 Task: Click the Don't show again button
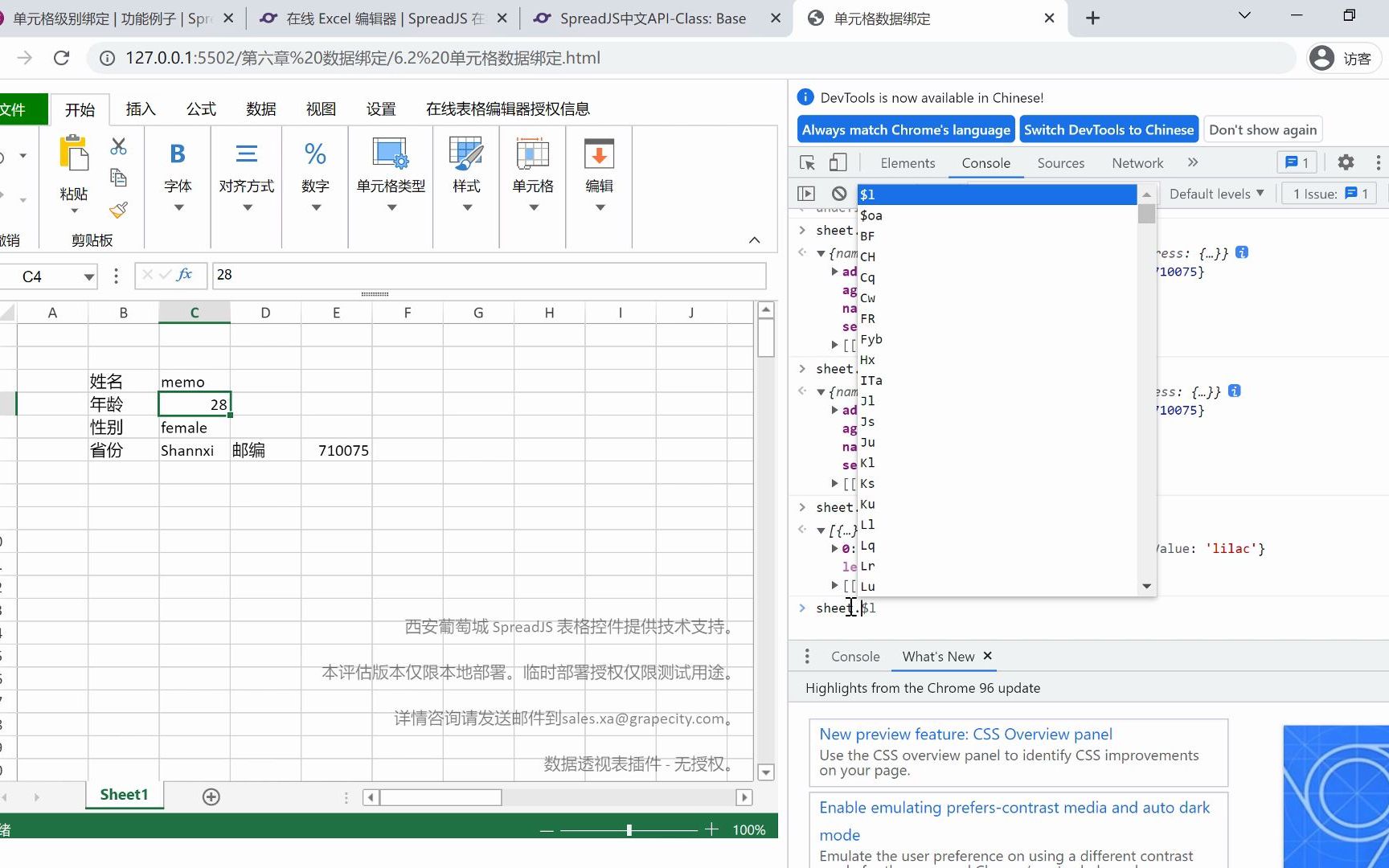coord(1263,129)
